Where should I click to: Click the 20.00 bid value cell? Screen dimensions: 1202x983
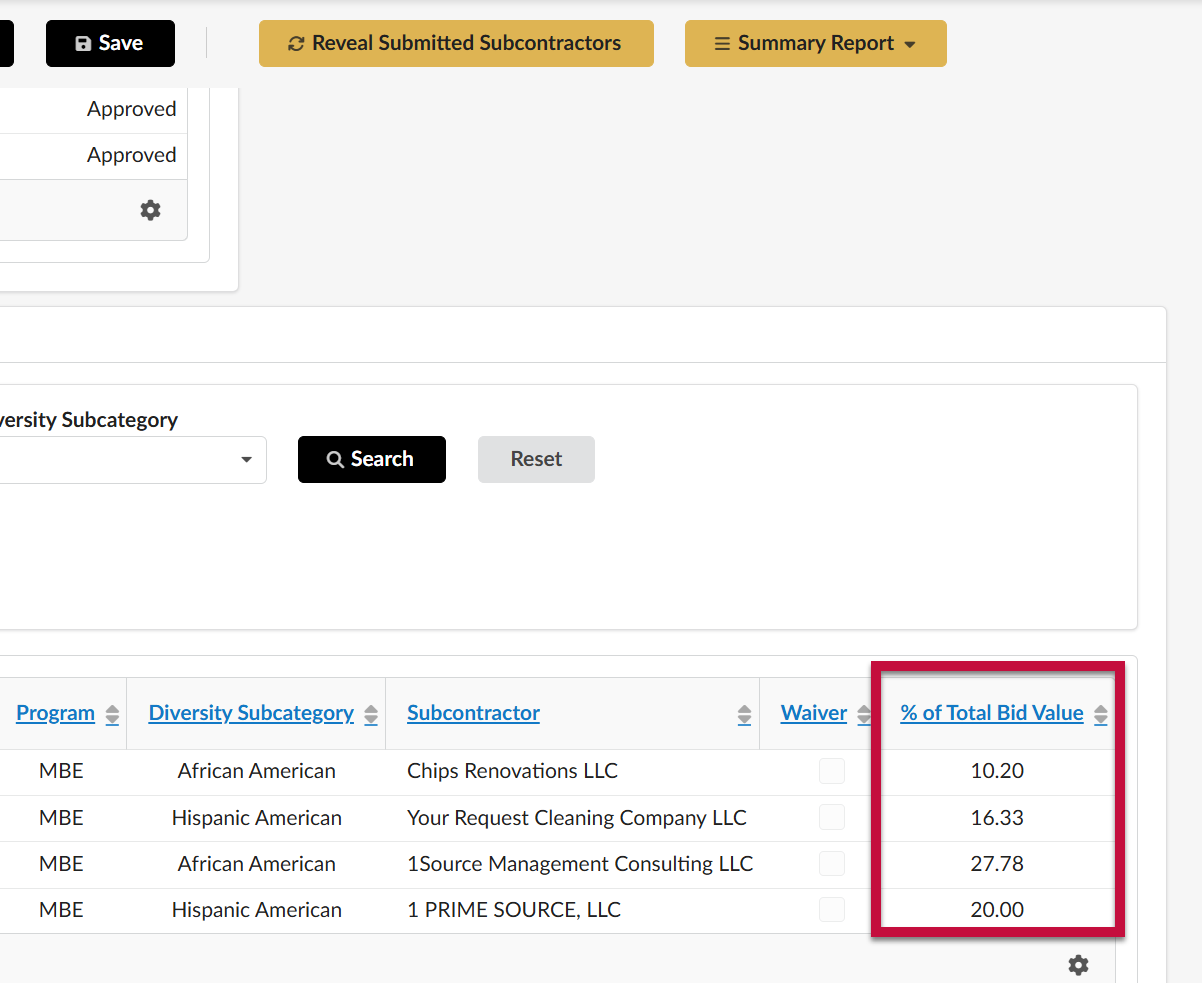pos(997,909)
